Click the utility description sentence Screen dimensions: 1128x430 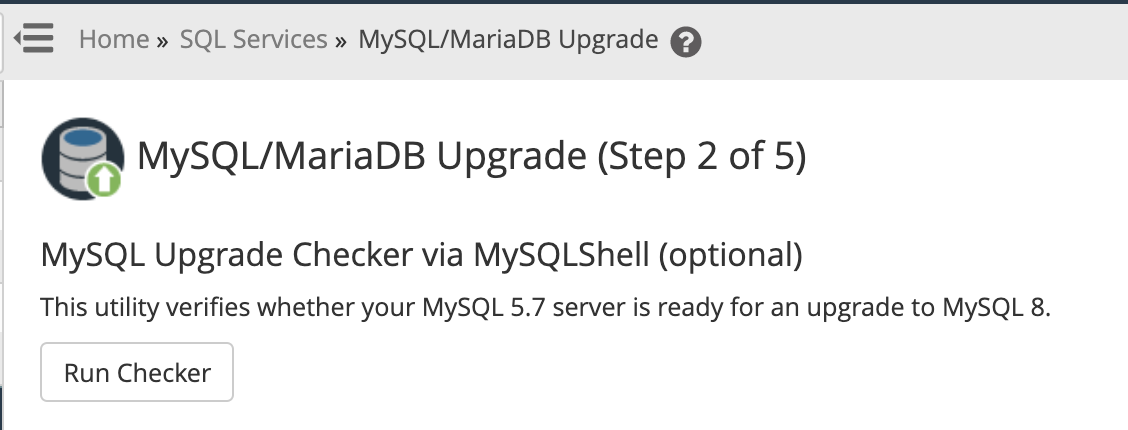click(x=546, y=307)
